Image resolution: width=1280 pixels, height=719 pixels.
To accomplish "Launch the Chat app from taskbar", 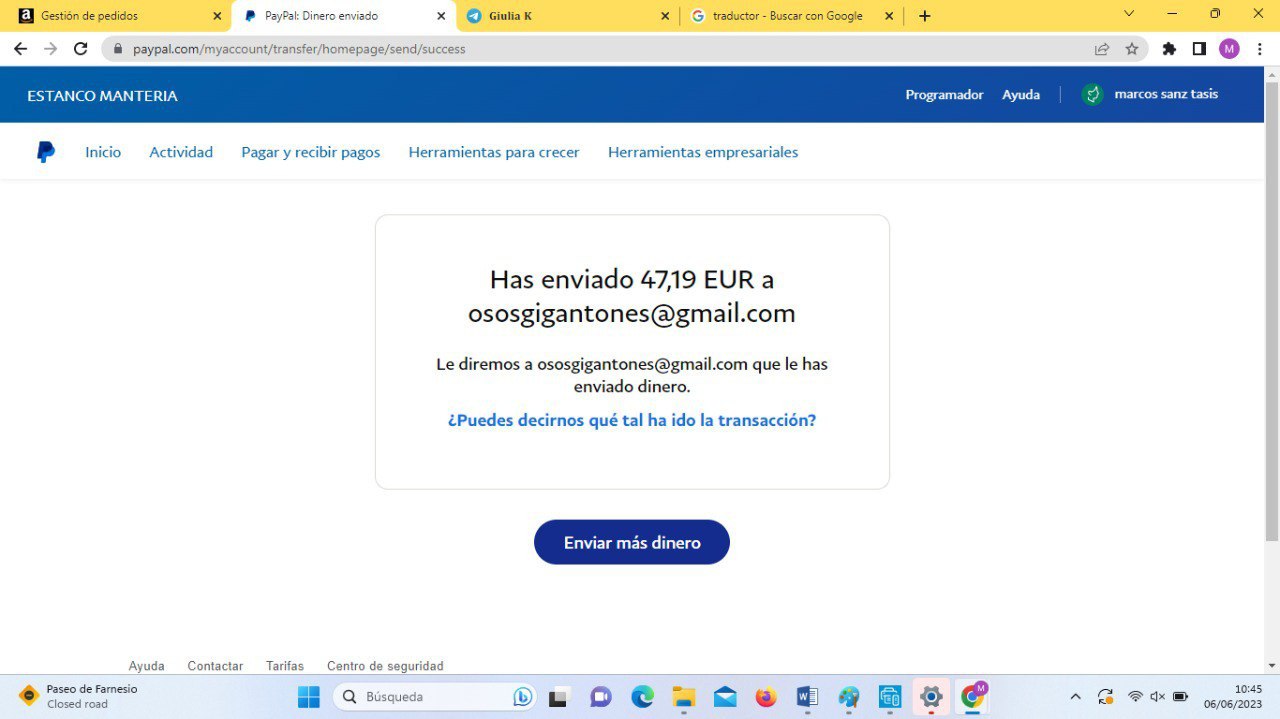I will tap(600, 697).
